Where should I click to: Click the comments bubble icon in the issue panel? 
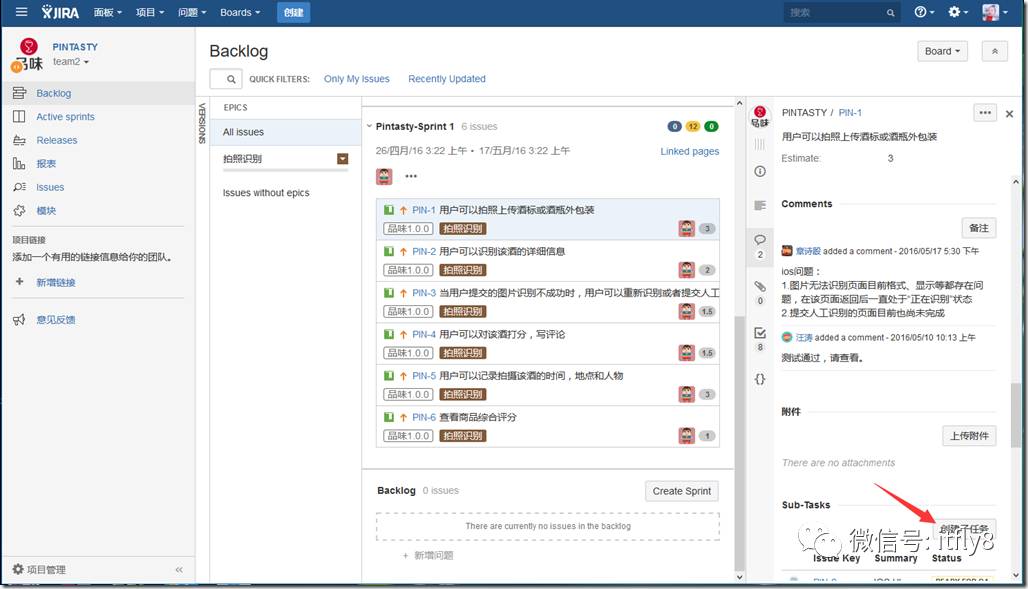pos(760,239)
